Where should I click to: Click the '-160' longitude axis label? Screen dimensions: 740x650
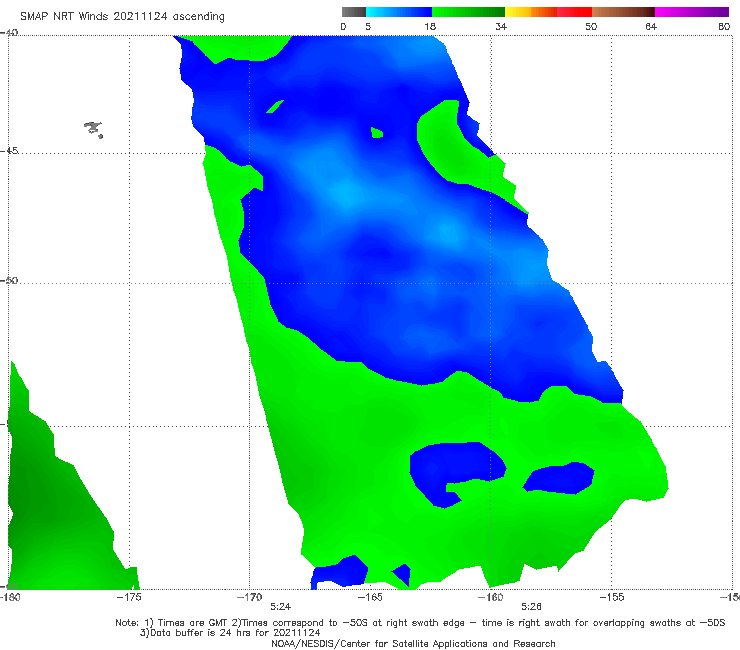click(x=491, y=597)
